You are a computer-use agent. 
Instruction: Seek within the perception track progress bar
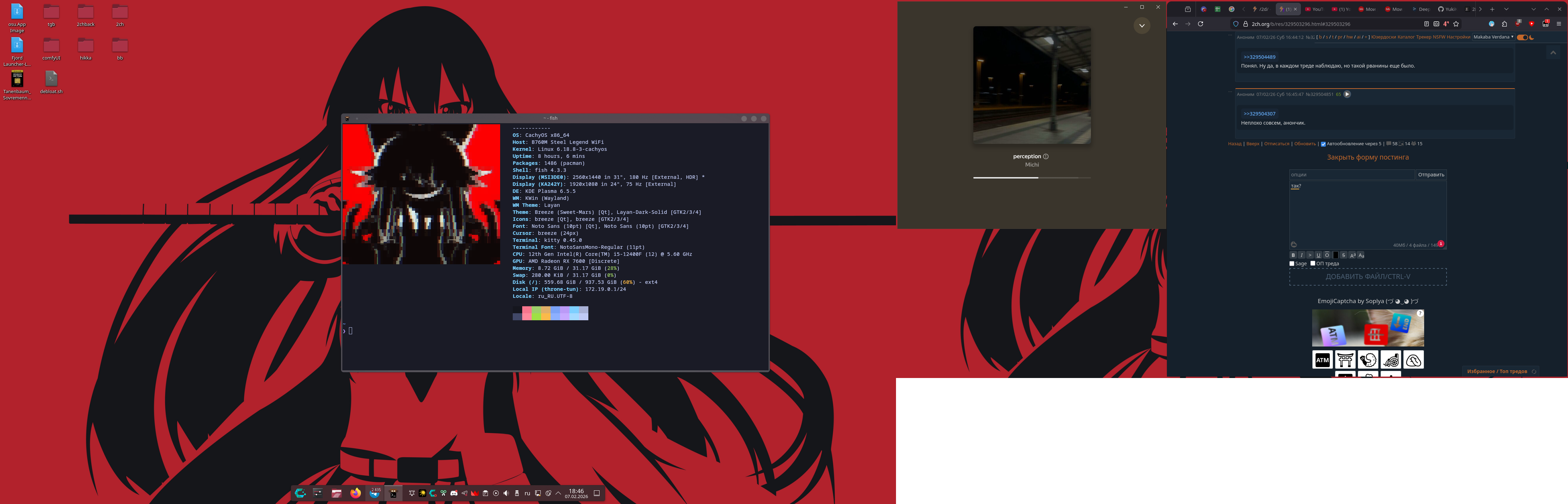1031,178
